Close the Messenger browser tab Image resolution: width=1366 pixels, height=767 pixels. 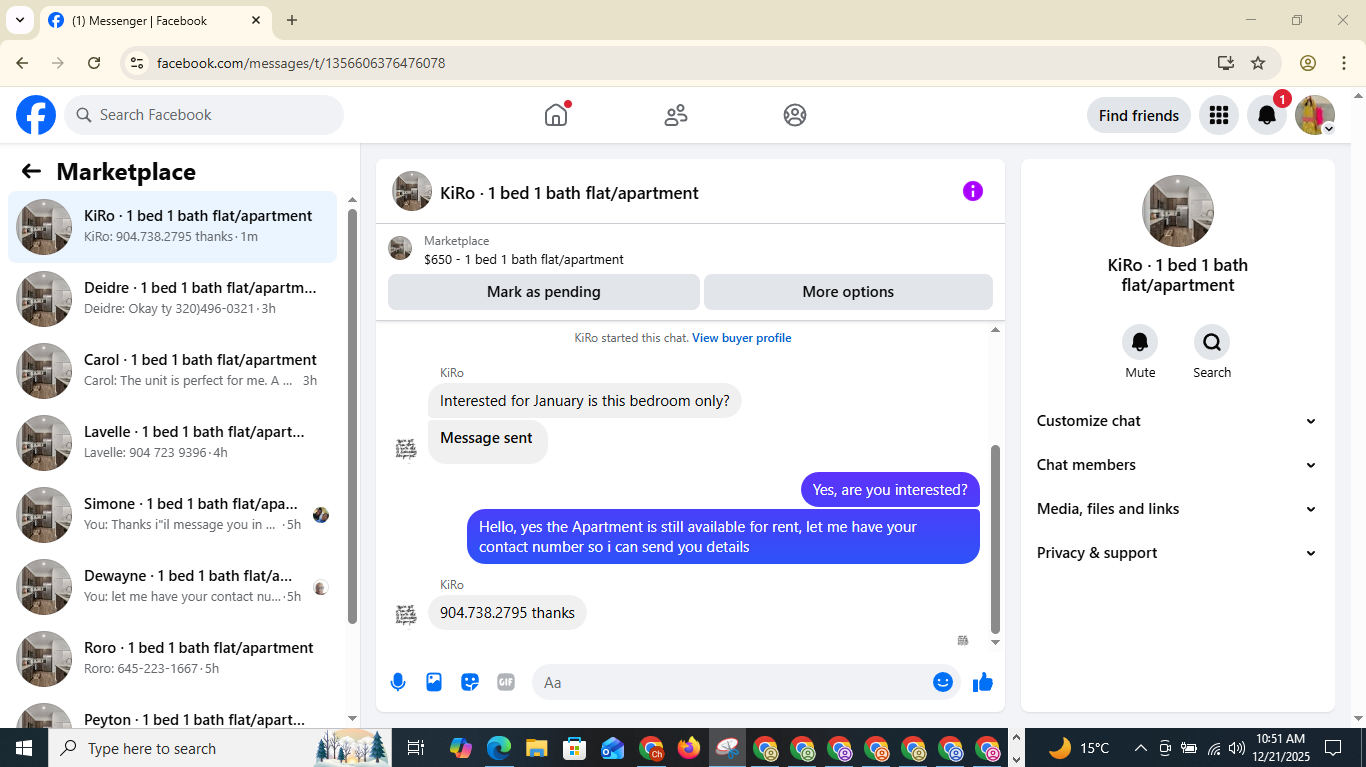[256, 20]
